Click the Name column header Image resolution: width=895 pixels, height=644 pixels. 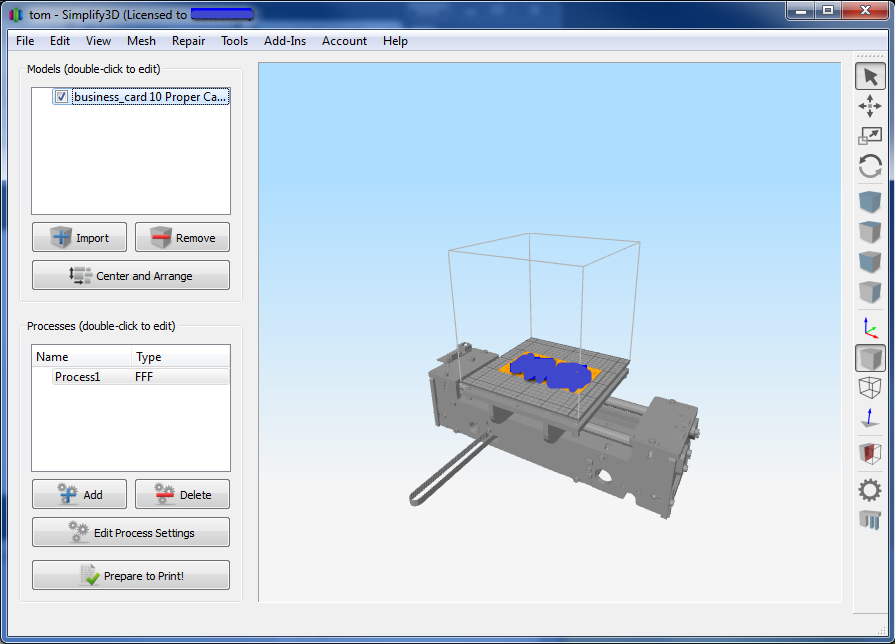pyautogui.click(x=82, y=357)
